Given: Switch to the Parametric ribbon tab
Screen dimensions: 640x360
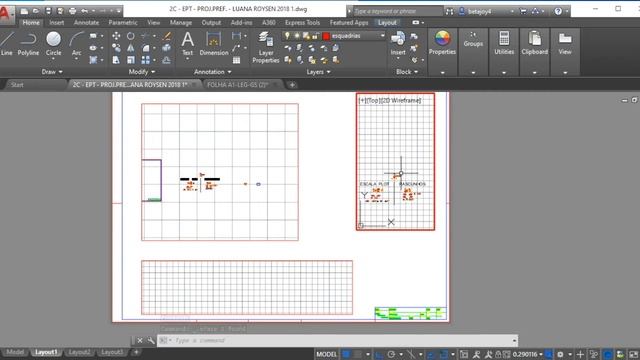Looking at the screenshot, I should click(x=123, y=23).
